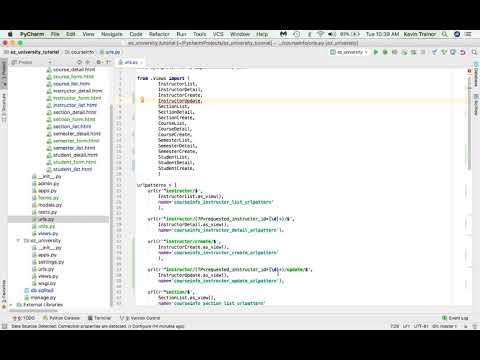The width and height of the screenshot is (480, 360).
Task: Click the volume speaker icon in menu bar
Action: tap(332, 34)
